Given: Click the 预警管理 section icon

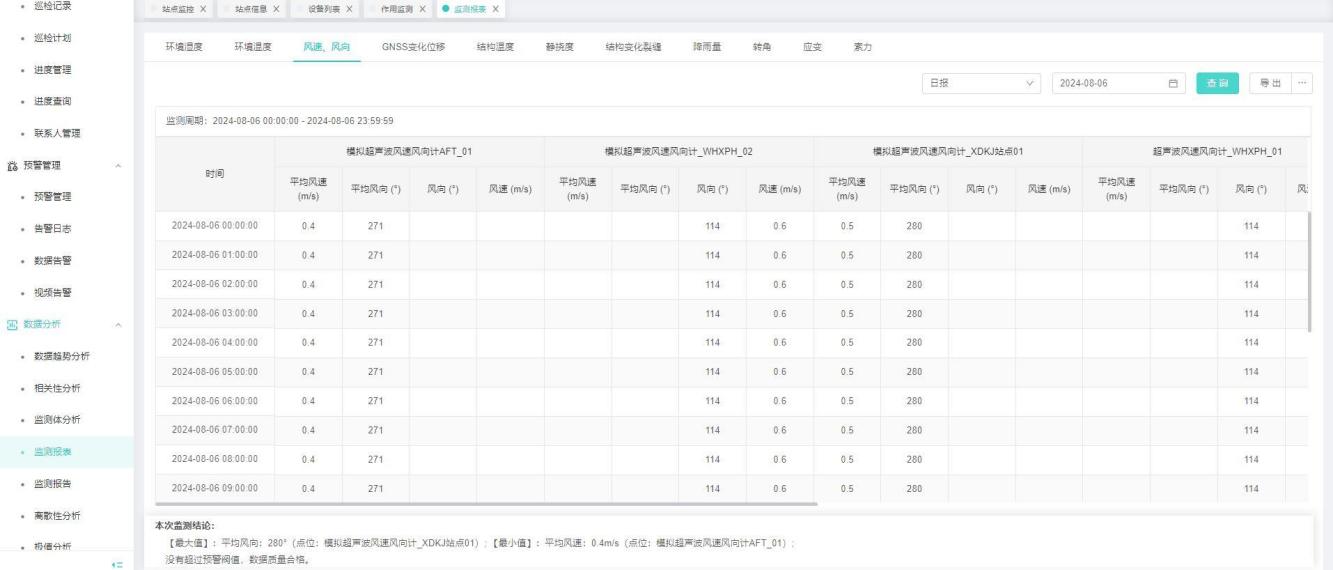Looking at the screenshot, I should coord(11,165).
